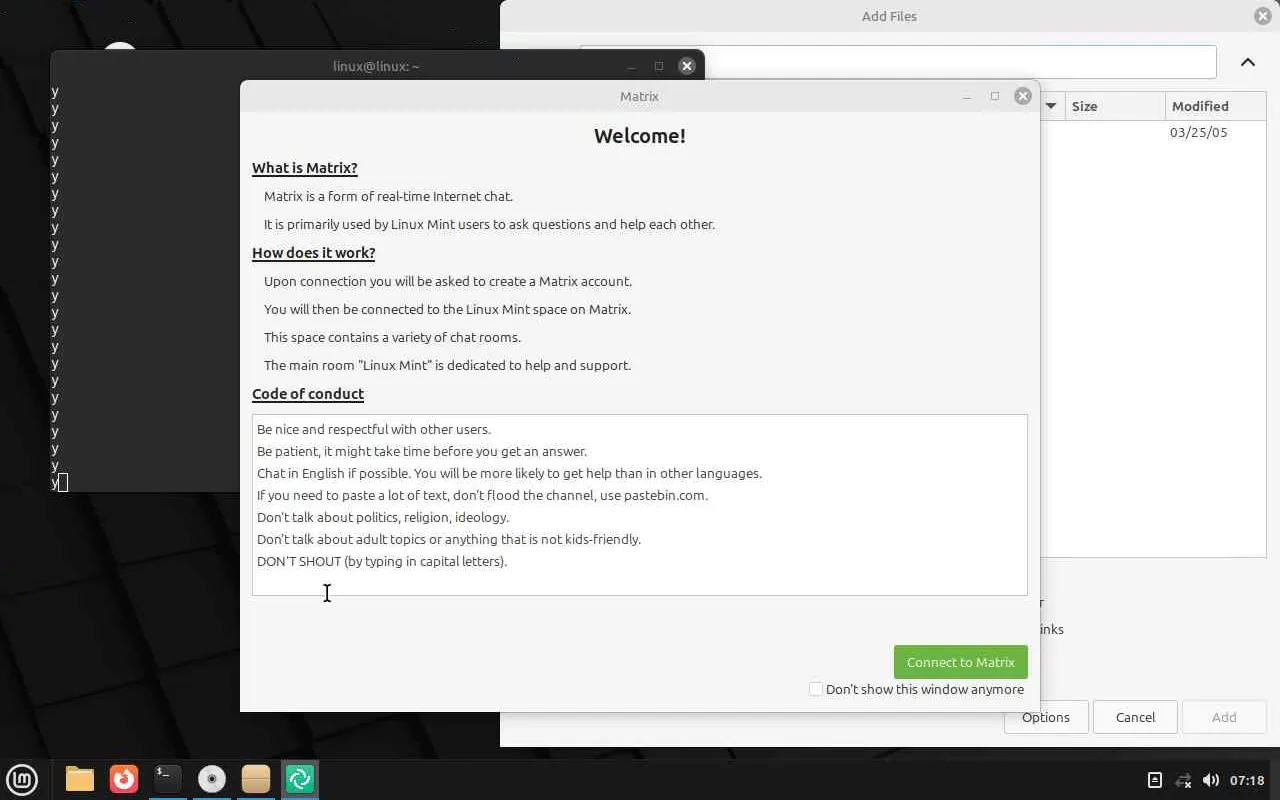Click the line about Linux Mint users asking questions
This screenshot has height=800, width=1280.
coord(489,224)
